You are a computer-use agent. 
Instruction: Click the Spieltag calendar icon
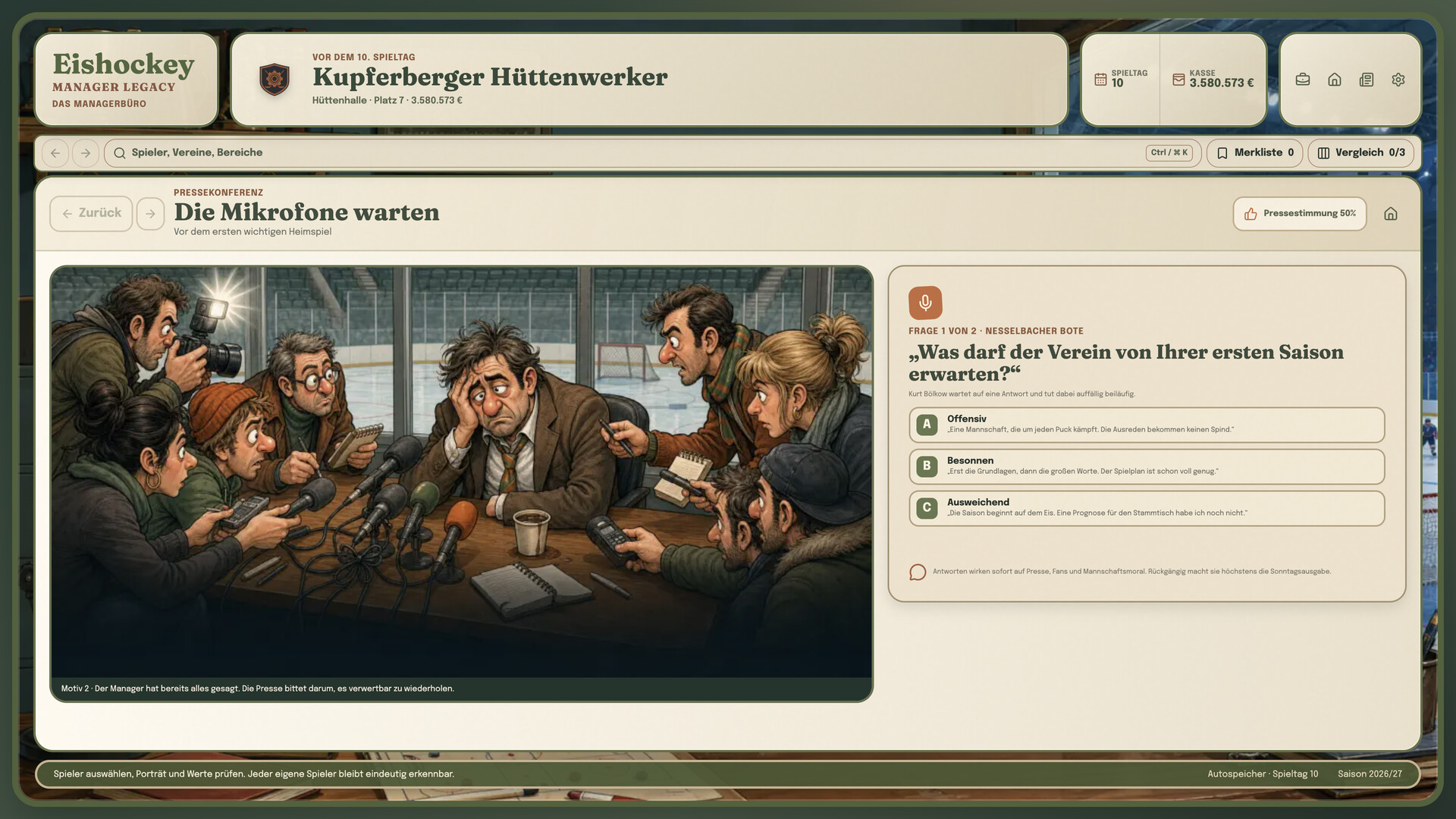(1100, 79)
